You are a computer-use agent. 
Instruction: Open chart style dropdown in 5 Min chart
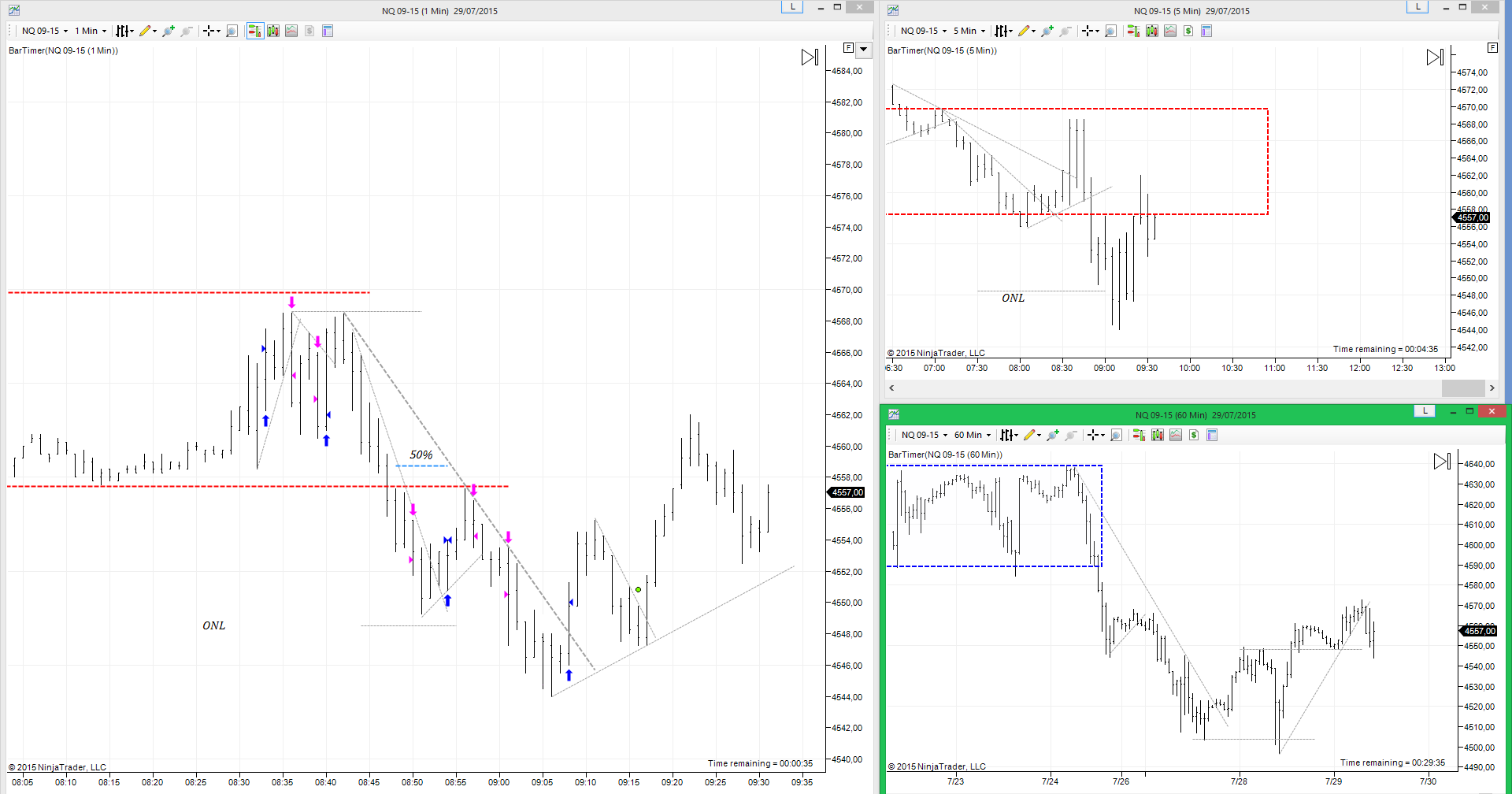pyautogui.click(x=1003, y=31)
